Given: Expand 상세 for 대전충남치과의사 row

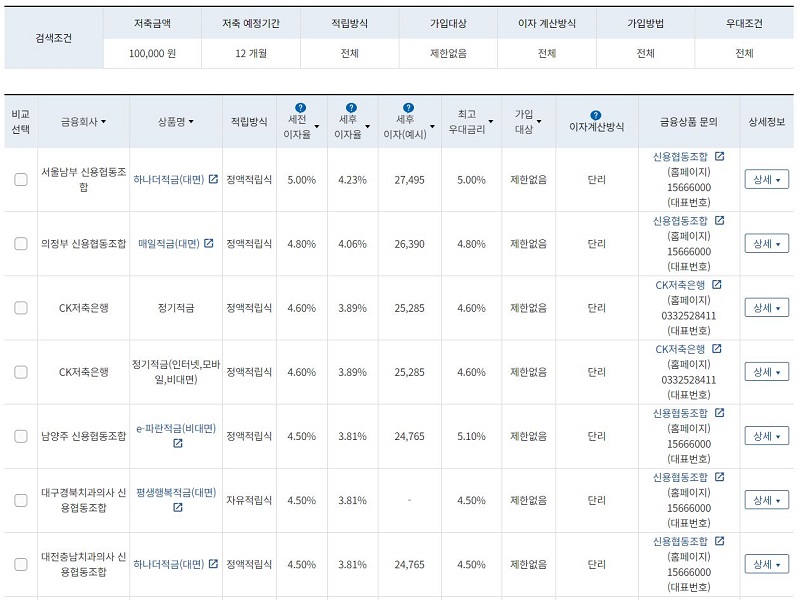Looking at the screenshot, I should tap(766, 564).
